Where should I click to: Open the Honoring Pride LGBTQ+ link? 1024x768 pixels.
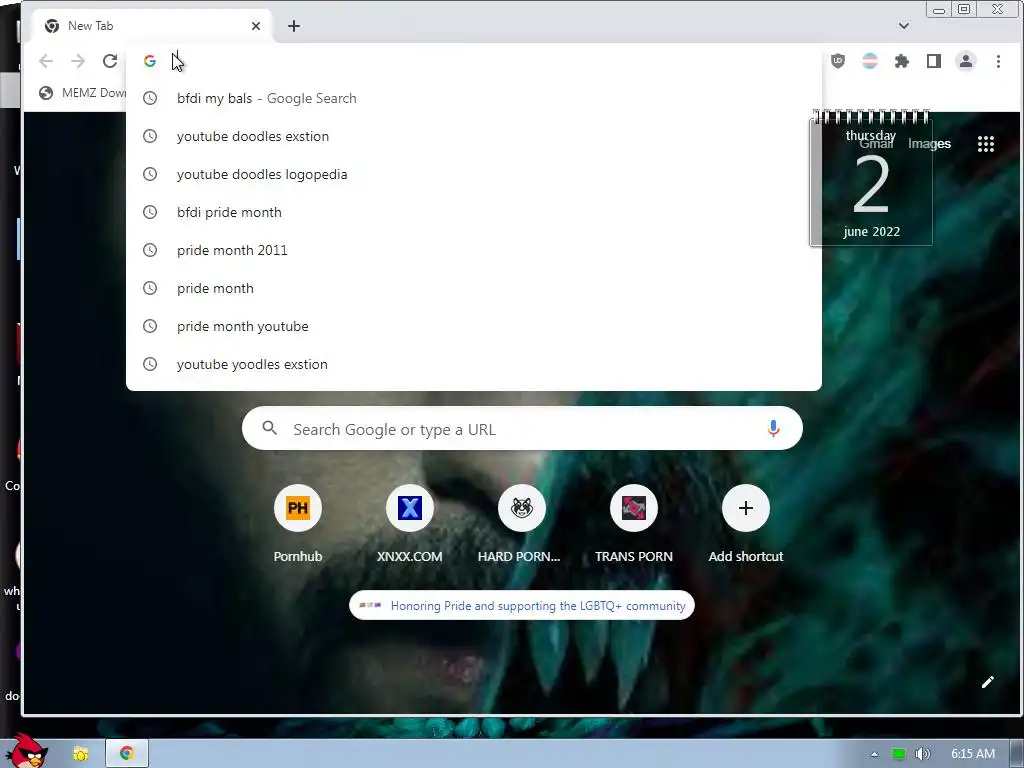pyautogui.click(x=522, y=605)
